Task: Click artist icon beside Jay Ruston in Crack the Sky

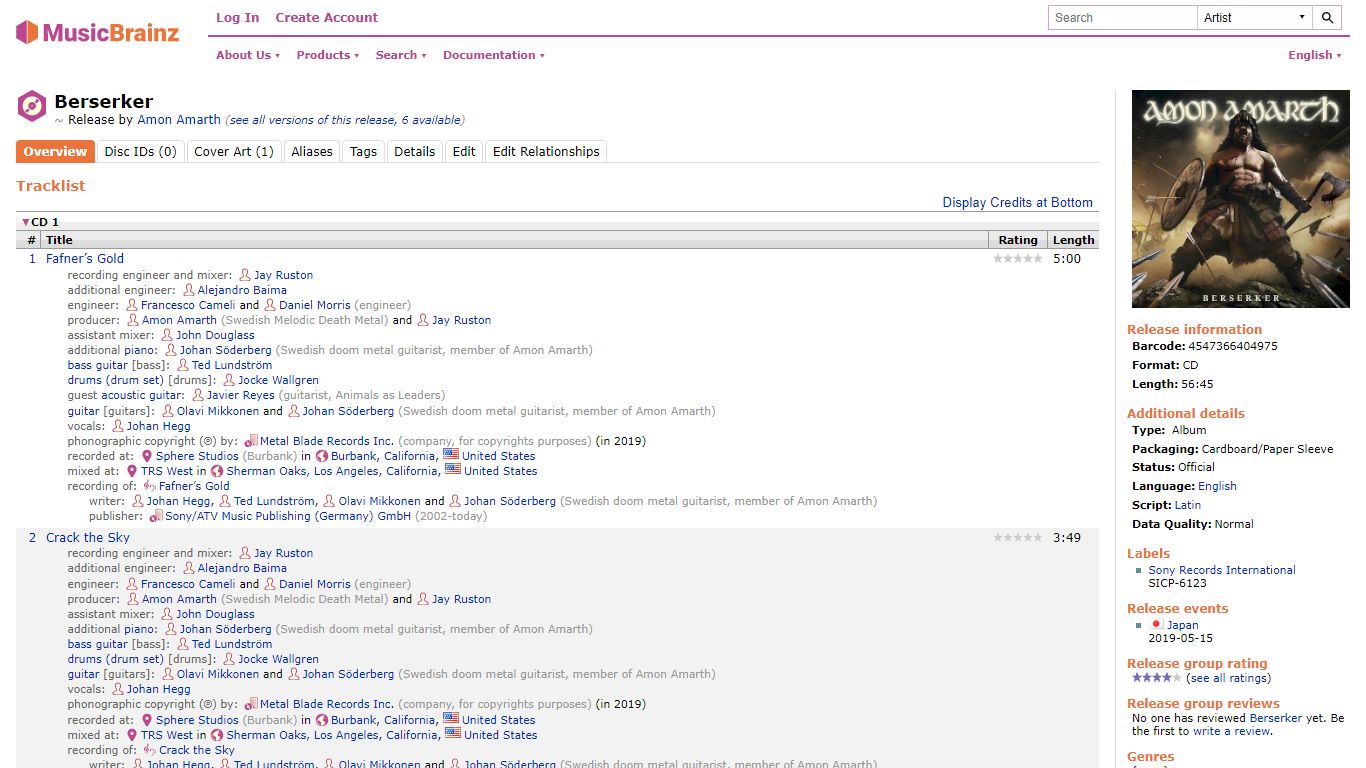Action: click(x=245, y=553)
